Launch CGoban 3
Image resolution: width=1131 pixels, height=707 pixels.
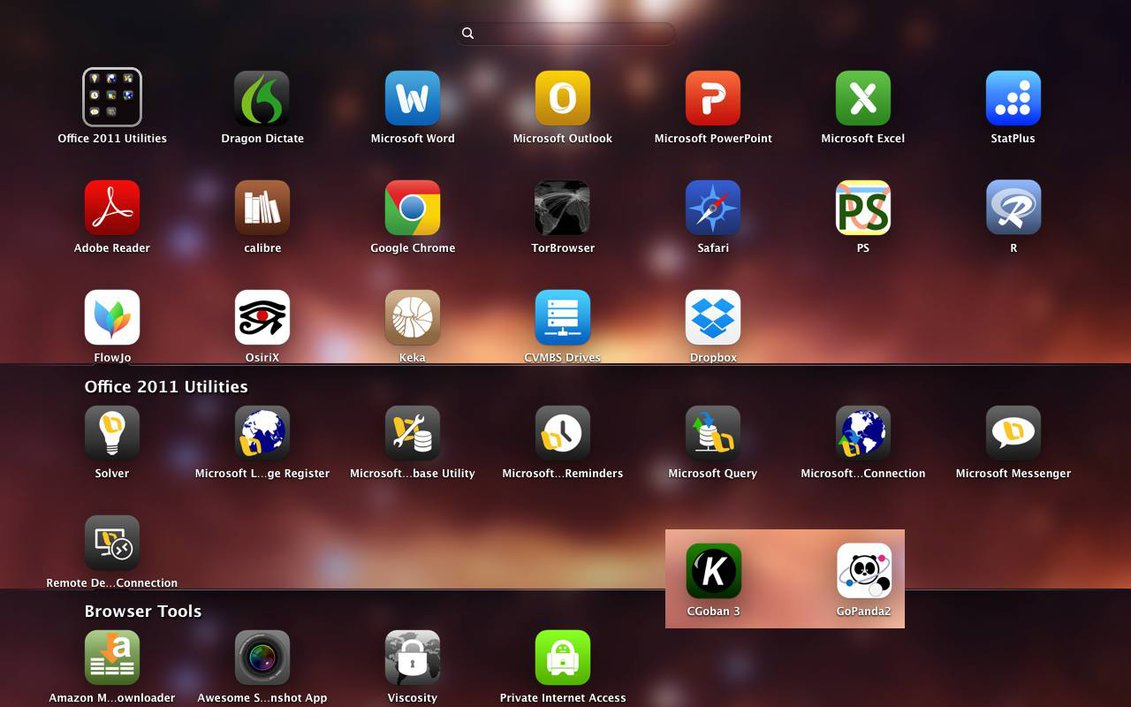(713, 571)
